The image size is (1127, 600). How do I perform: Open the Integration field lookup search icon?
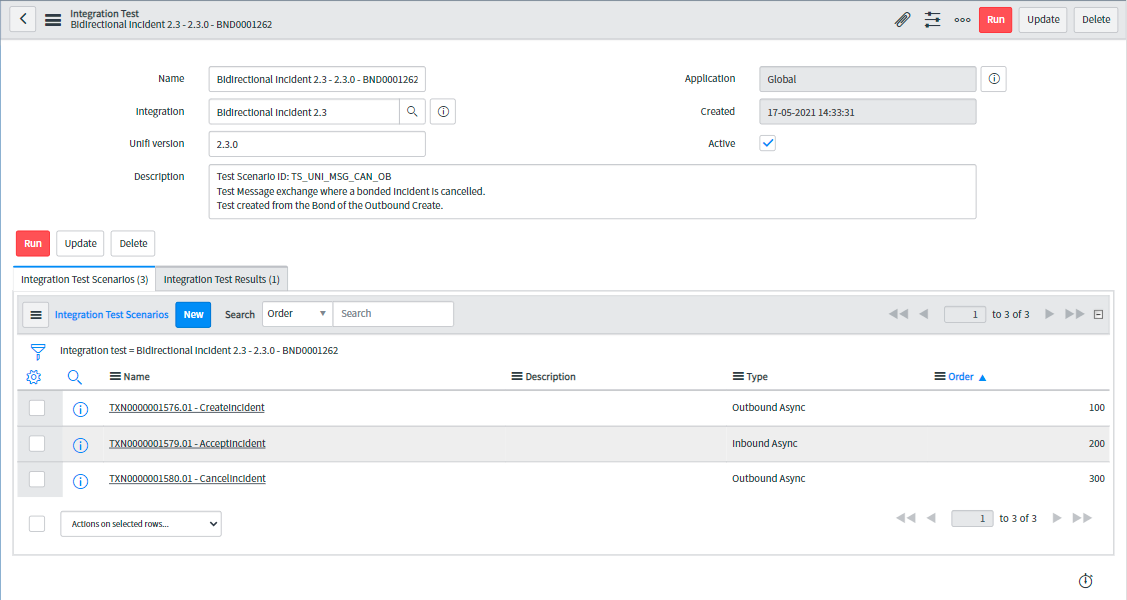413,112
